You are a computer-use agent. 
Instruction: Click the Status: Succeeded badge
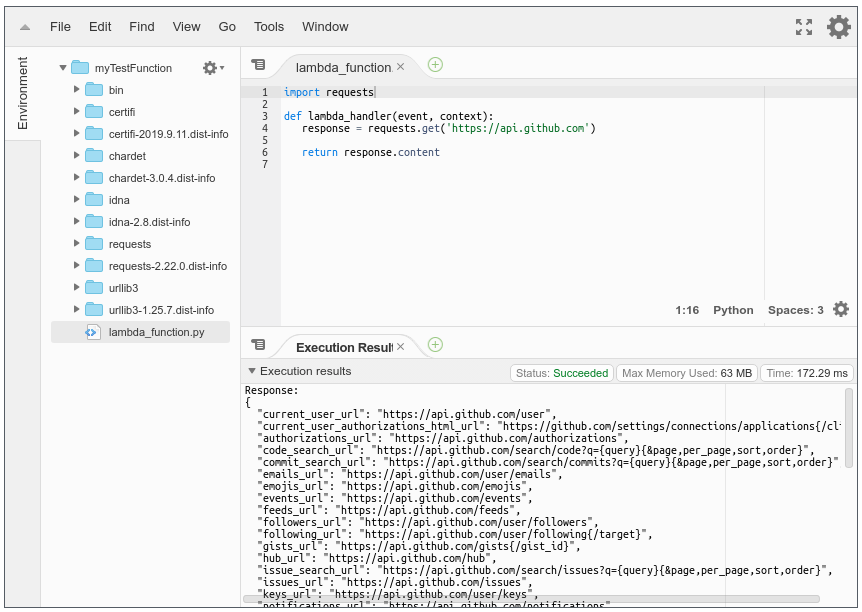562,373
